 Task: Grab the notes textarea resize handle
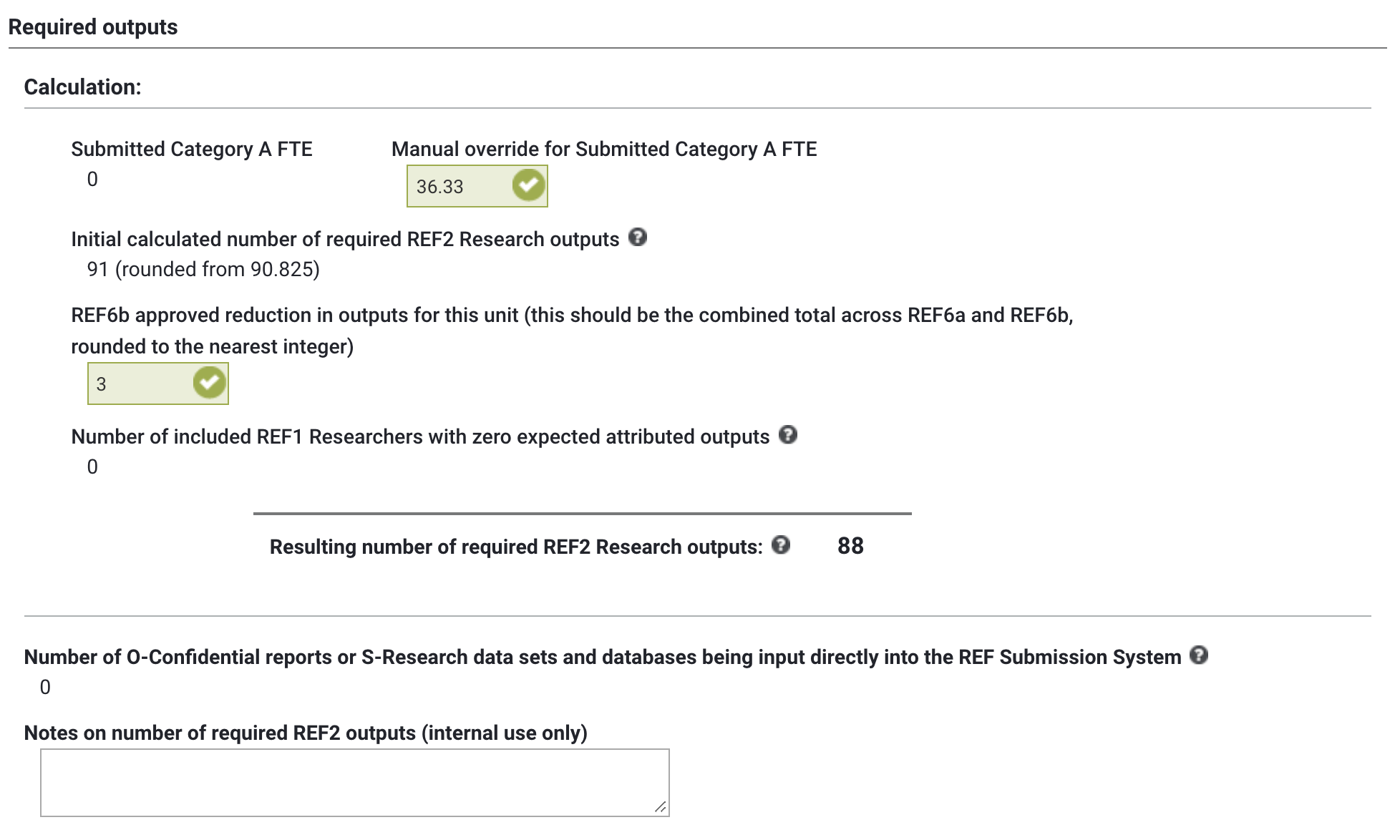(661, 807)
